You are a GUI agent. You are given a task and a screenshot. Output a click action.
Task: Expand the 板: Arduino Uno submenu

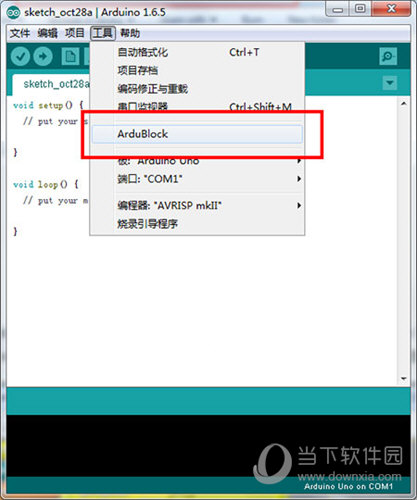pos(197,161)
